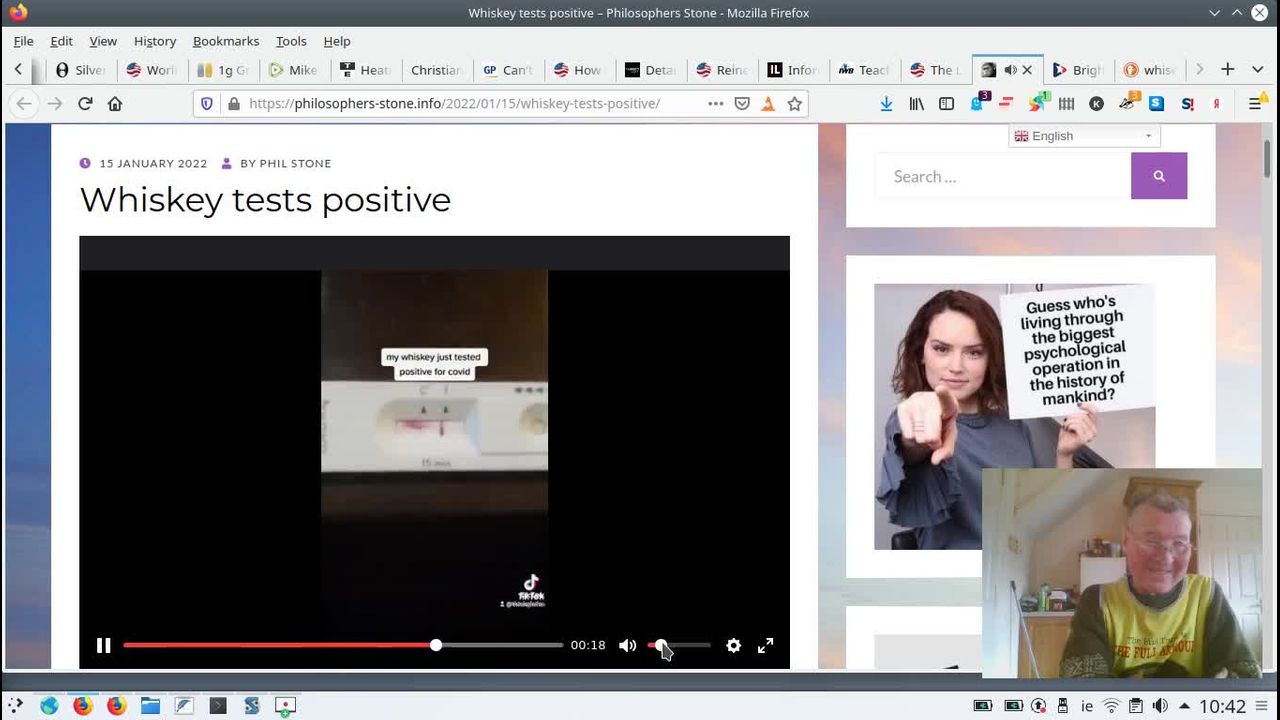Reload the current page
The image size is (1280, 720).
pyautogui.click(x=85, y=104)
